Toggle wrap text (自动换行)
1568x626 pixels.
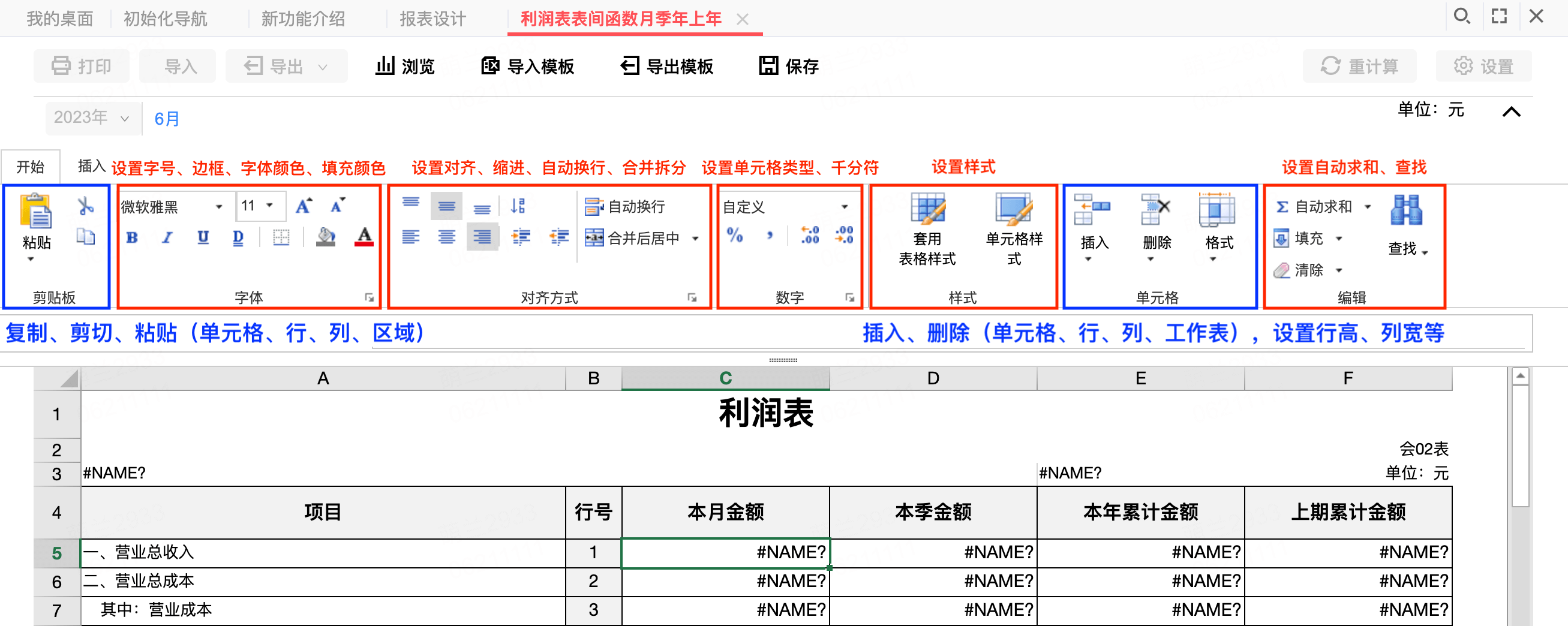tap(624, 207)
